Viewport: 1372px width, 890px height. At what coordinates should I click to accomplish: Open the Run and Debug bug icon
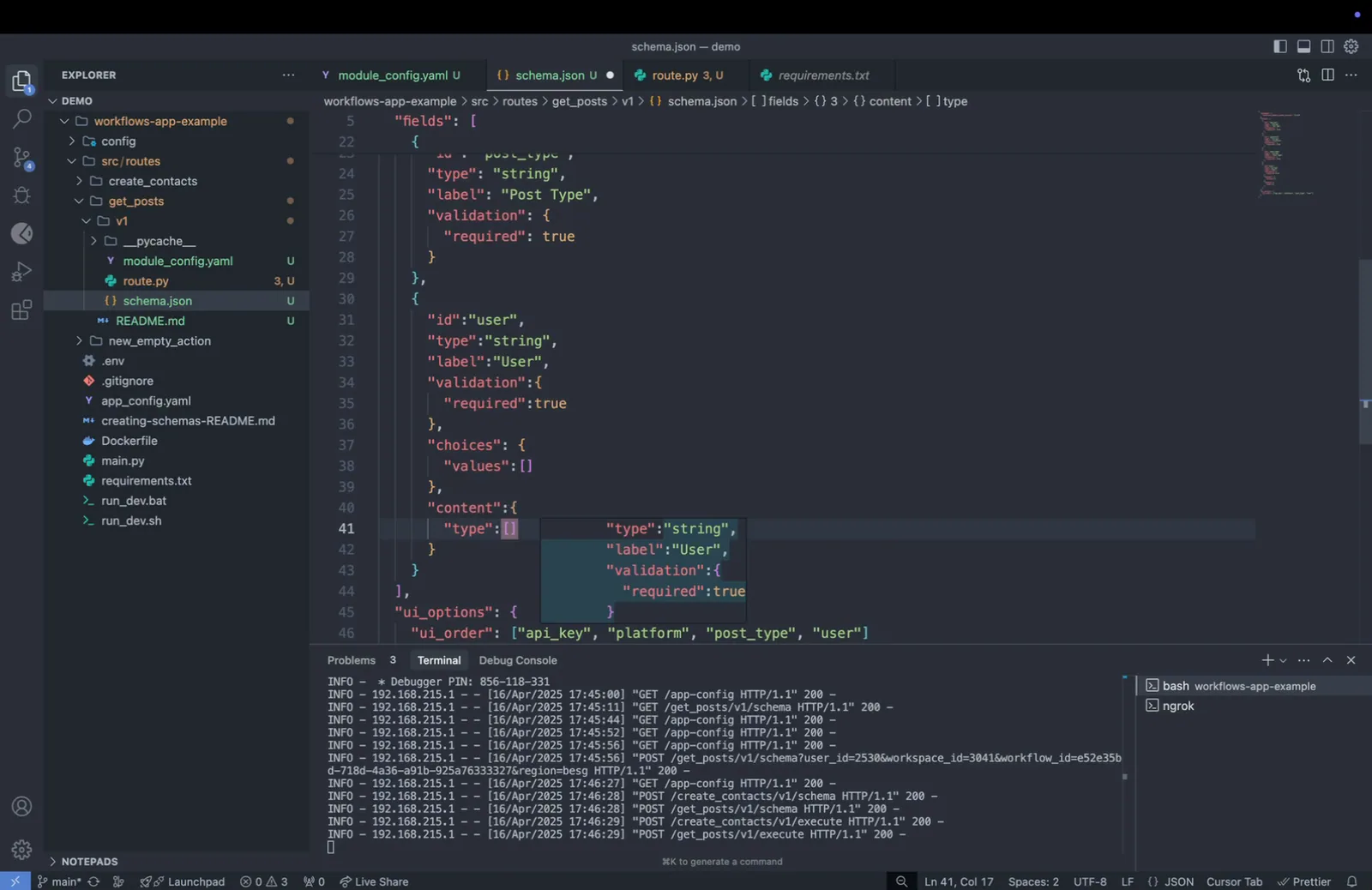[x=21, y=195]
